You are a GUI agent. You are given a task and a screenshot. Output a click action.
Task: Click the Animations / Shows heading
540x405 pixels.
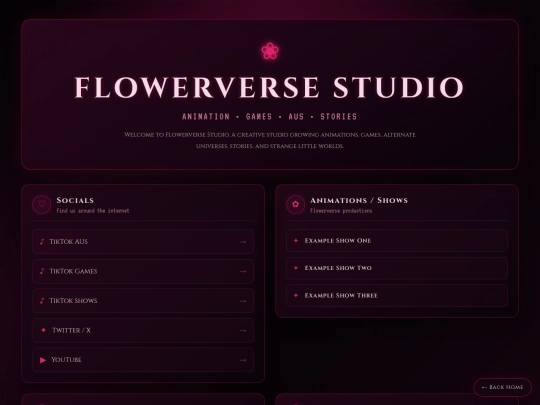click(x=359, y=200)
